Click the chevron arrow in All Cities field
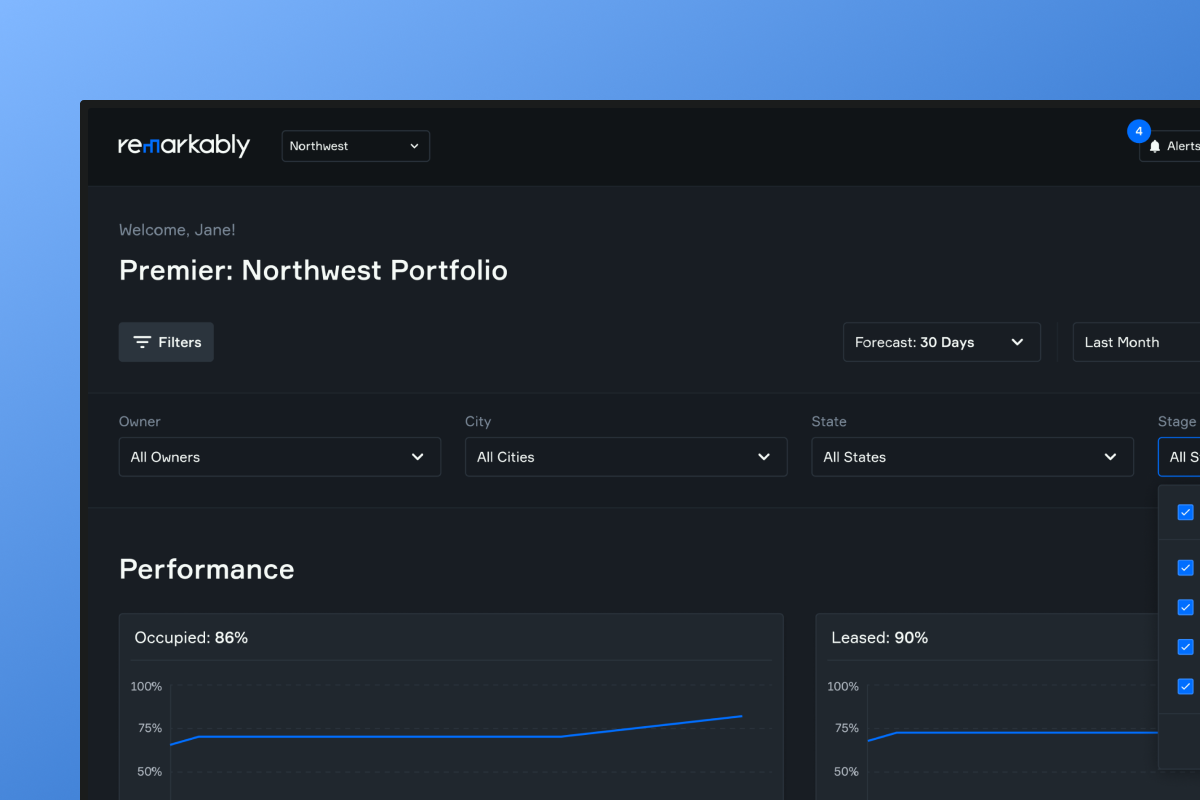This screenshot has height=800, width=1200. pyautogui.click(x=764, y=457)
